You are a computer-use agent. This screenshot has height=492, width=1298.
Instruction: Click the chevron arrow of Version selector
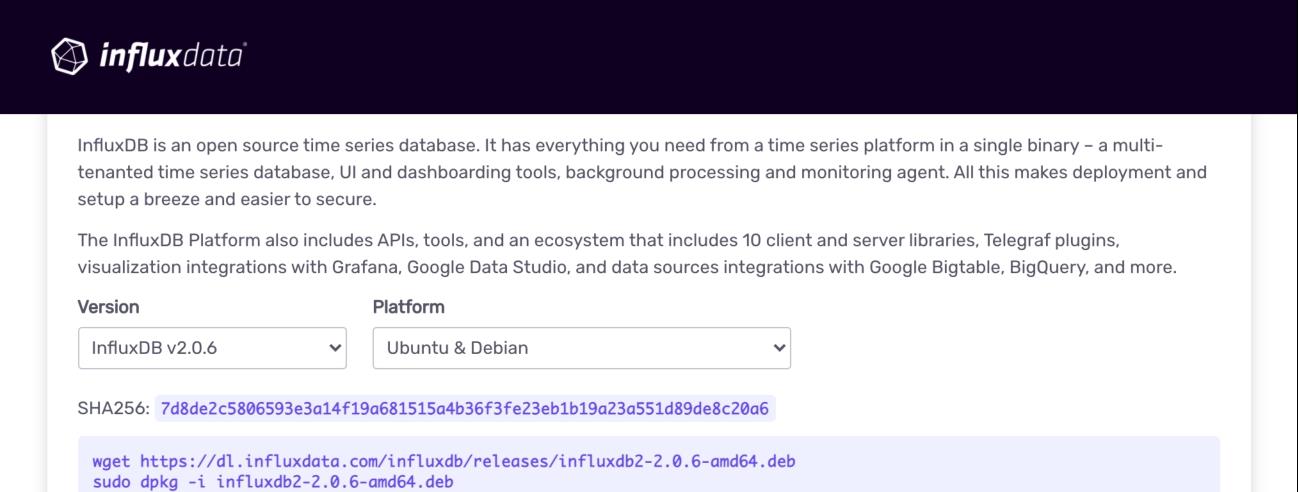click(x=334, y=348)
